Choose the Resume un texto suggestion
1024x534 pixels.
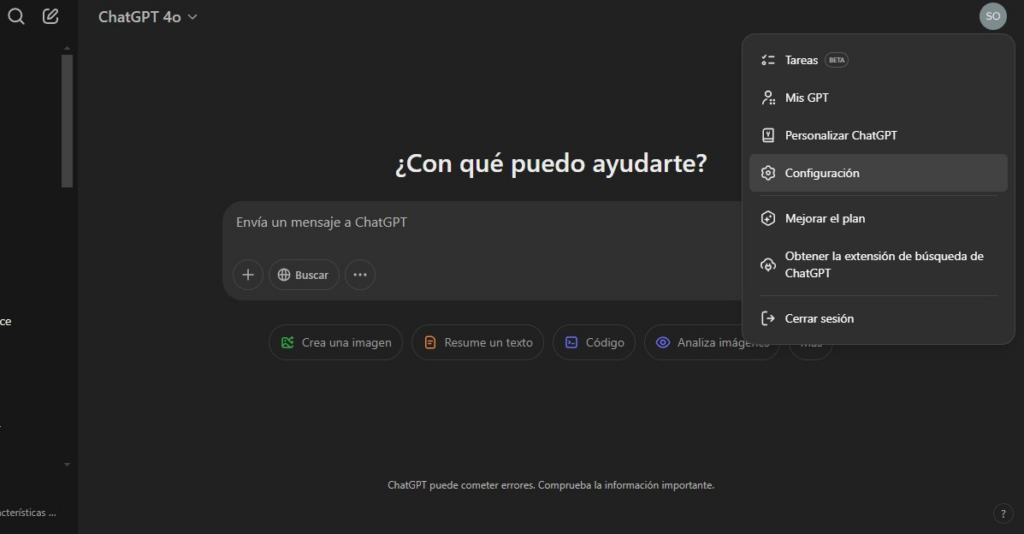click(x=477, y=343)
